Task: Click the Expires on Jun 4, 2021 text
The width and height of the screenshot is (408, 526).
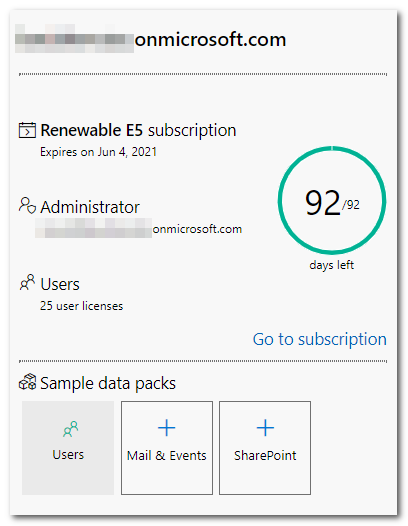Action: (x=98, y=152)
